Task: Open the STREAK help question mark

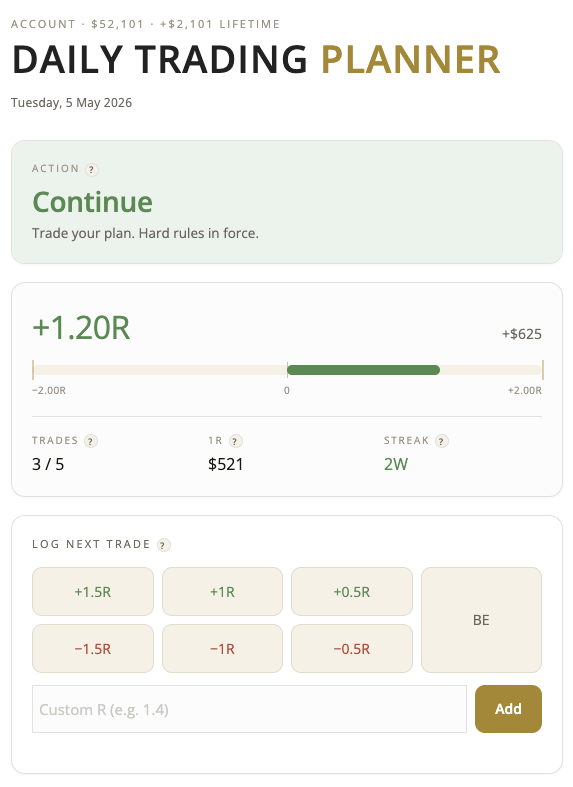Action: coord(442,441)
